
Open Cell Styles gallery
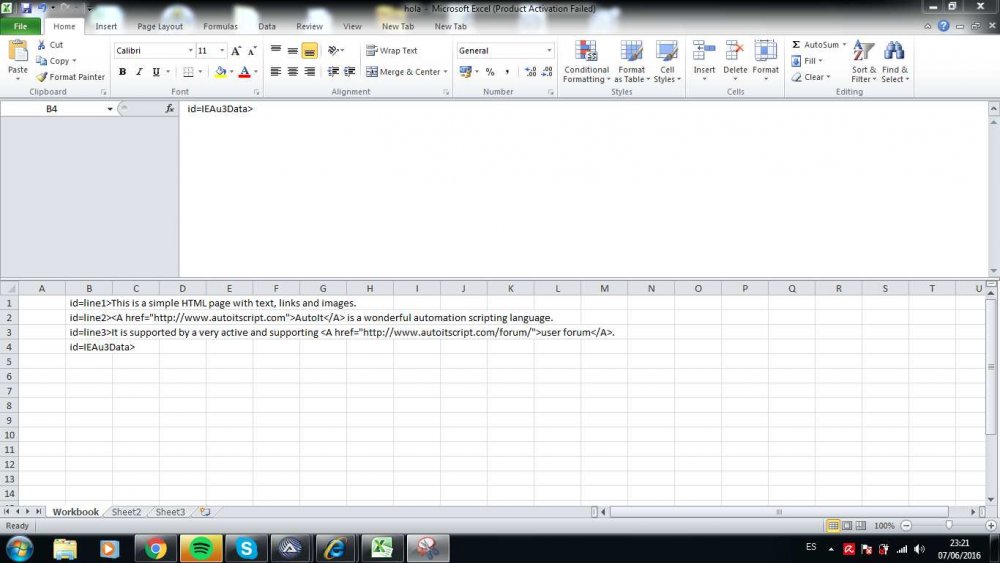[667, 62]
